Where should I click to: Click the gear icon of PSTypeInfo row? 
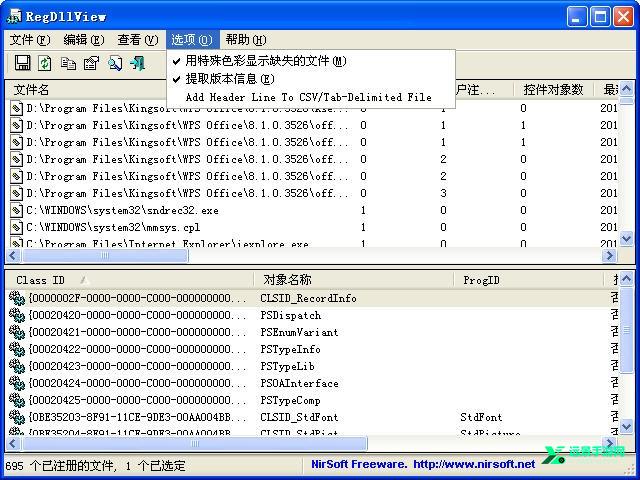(x=17, y=349)
